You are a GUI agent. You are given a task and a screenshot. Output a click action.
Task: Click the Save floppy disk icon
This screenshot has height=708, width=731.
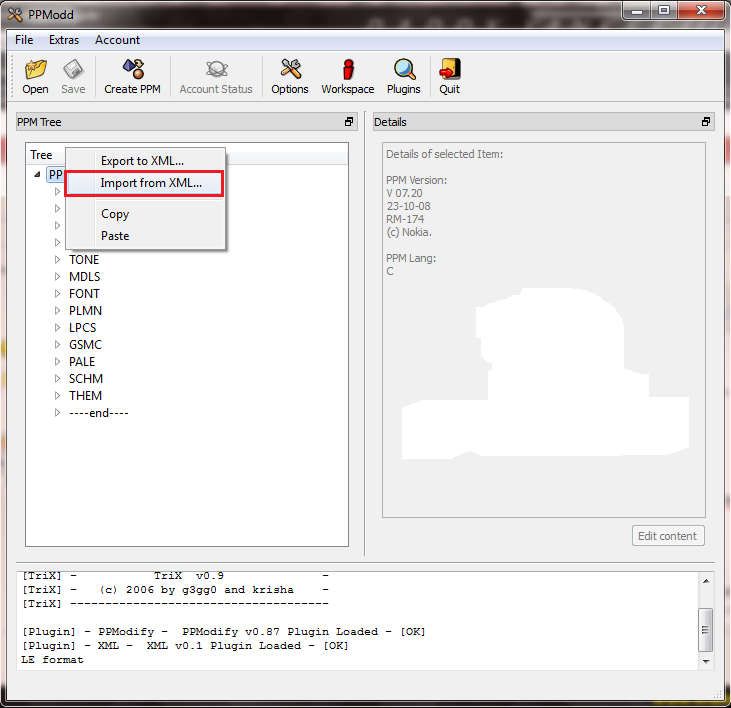[73, 69]
